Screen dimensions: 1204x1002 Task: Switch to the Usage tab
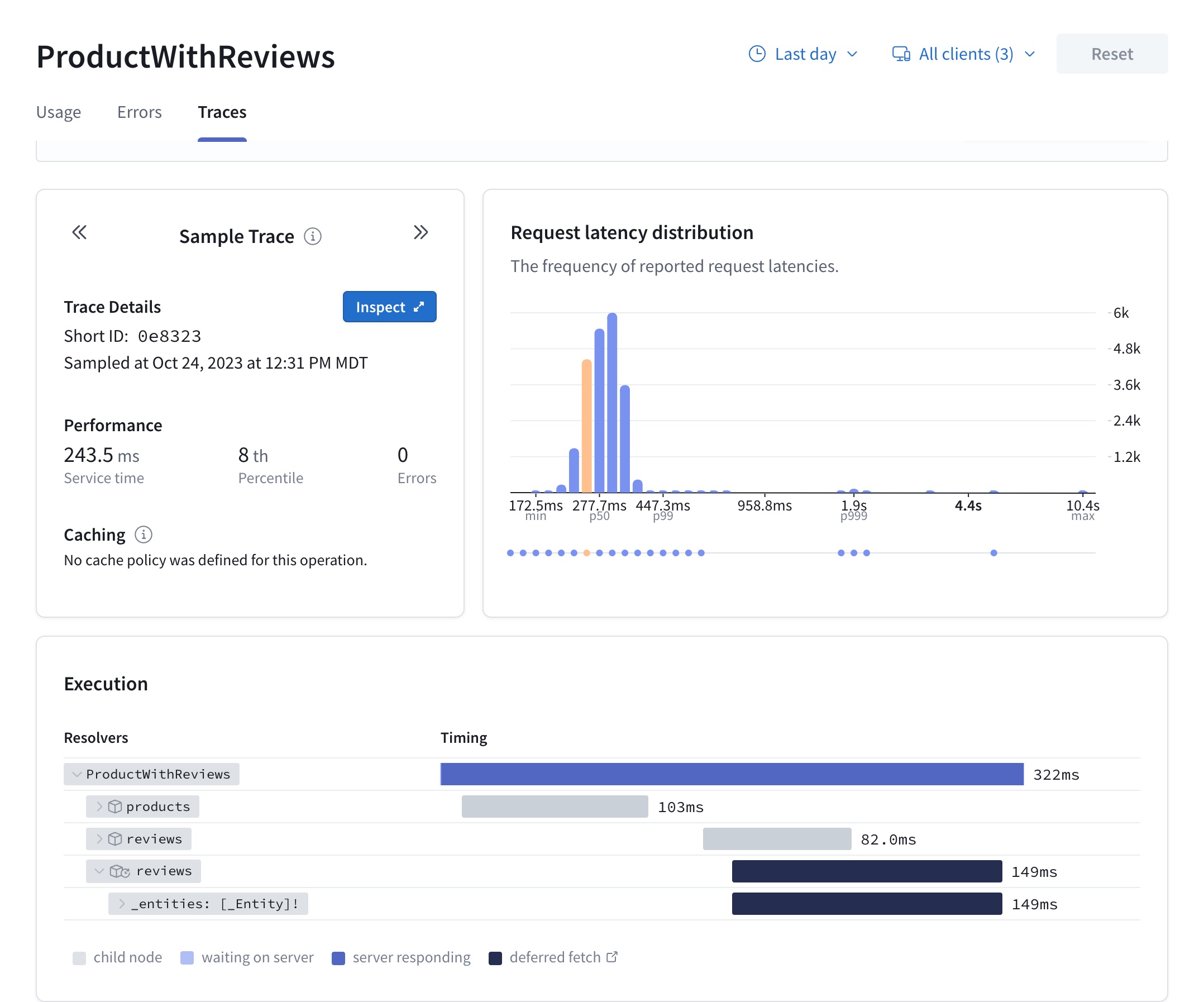pos(59,112)
